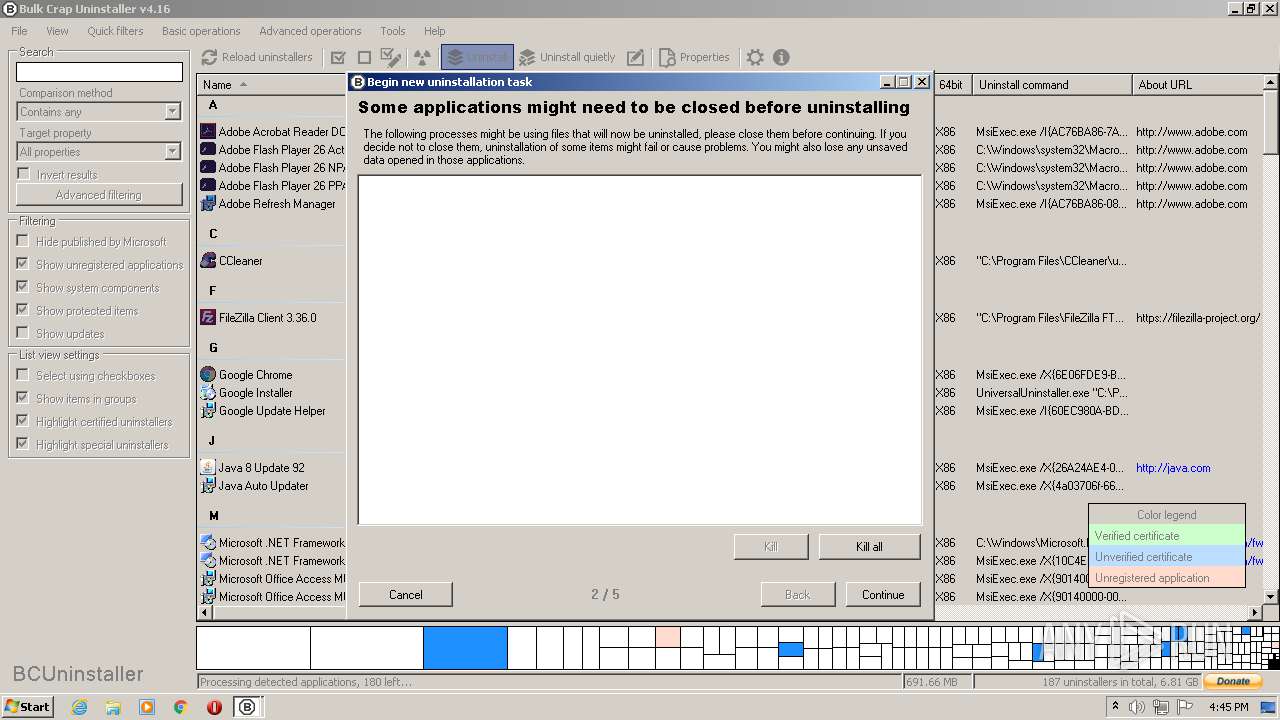
Task: Toggle the Show updates checkbox
Action: [22, 333]
